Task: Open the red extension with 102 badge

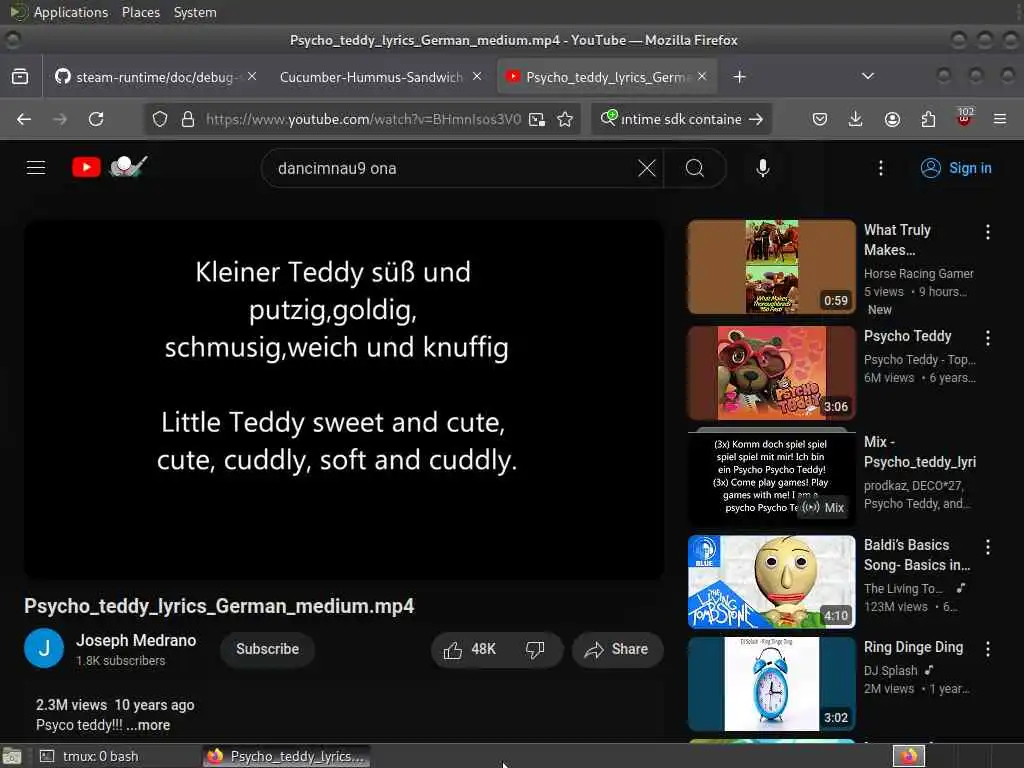Action: point(965,118)
